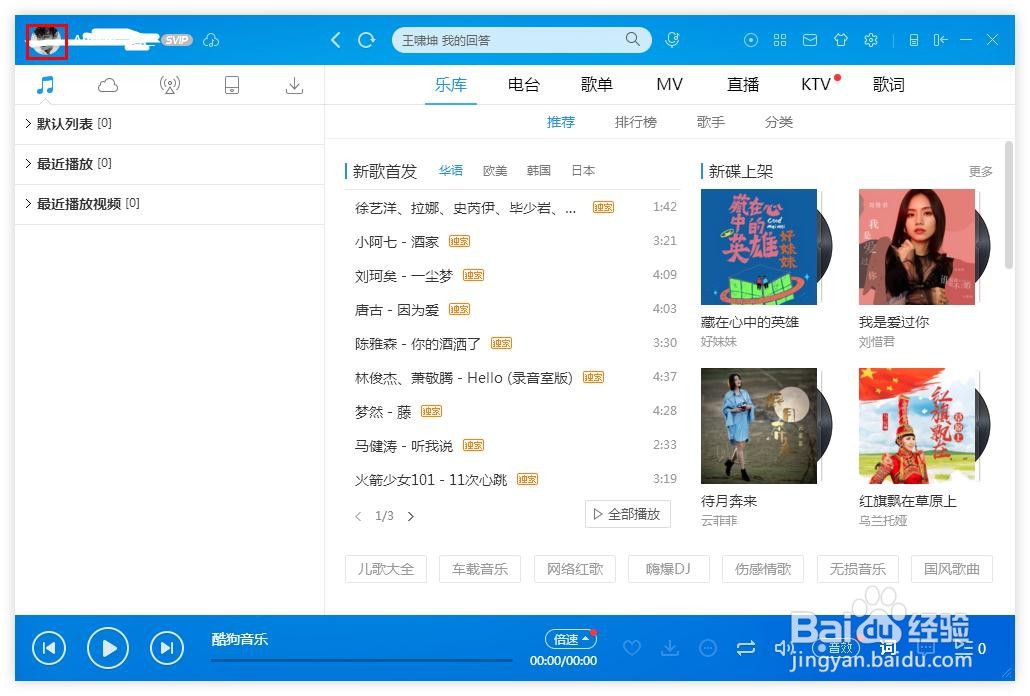Open the radio broadcast sidebar tab
Image resolution: width=1030 pixels, height=696 pixels.
pos(169,85)
